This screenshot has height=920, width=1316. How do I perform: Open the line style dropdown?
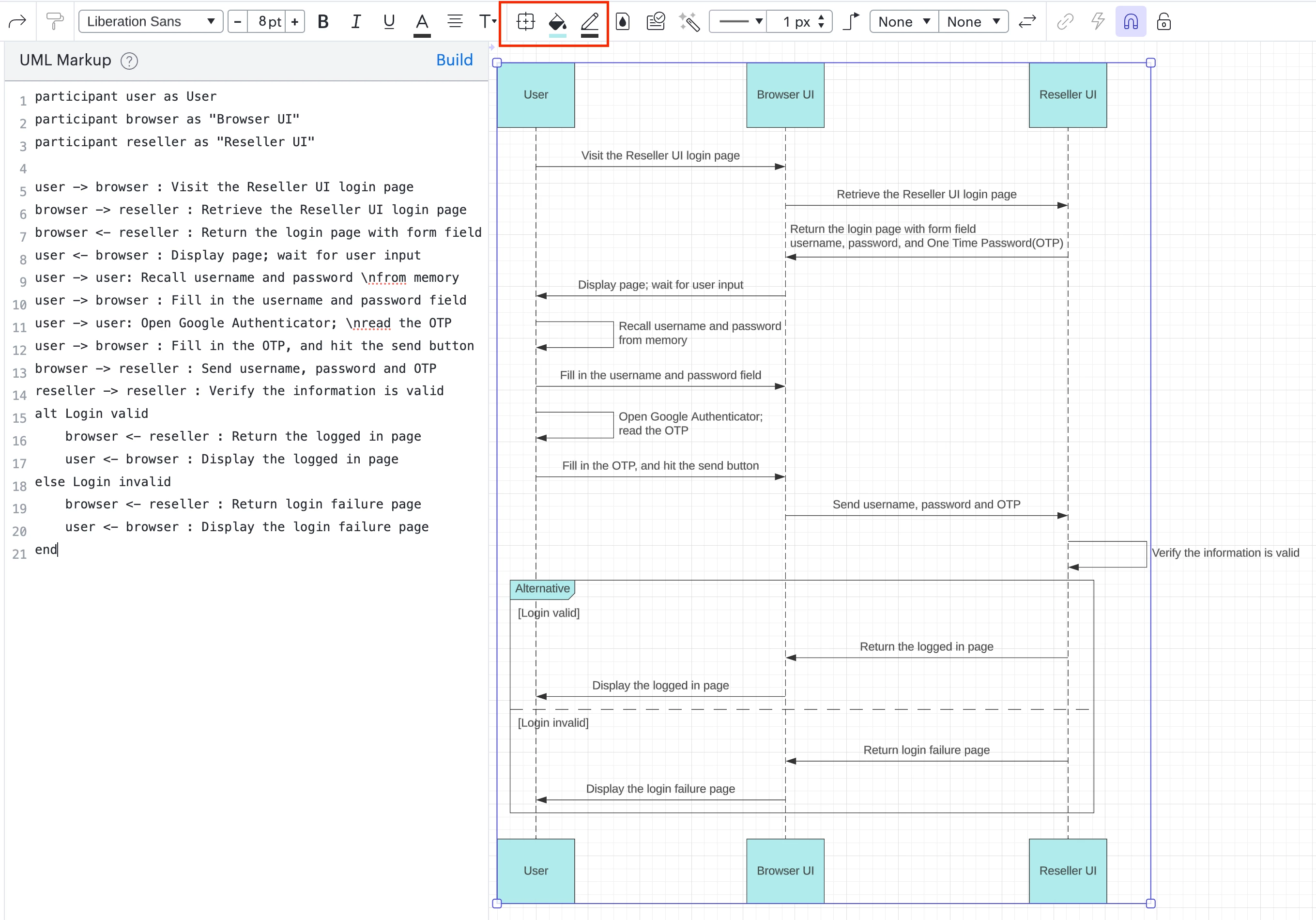click(738, 22)
